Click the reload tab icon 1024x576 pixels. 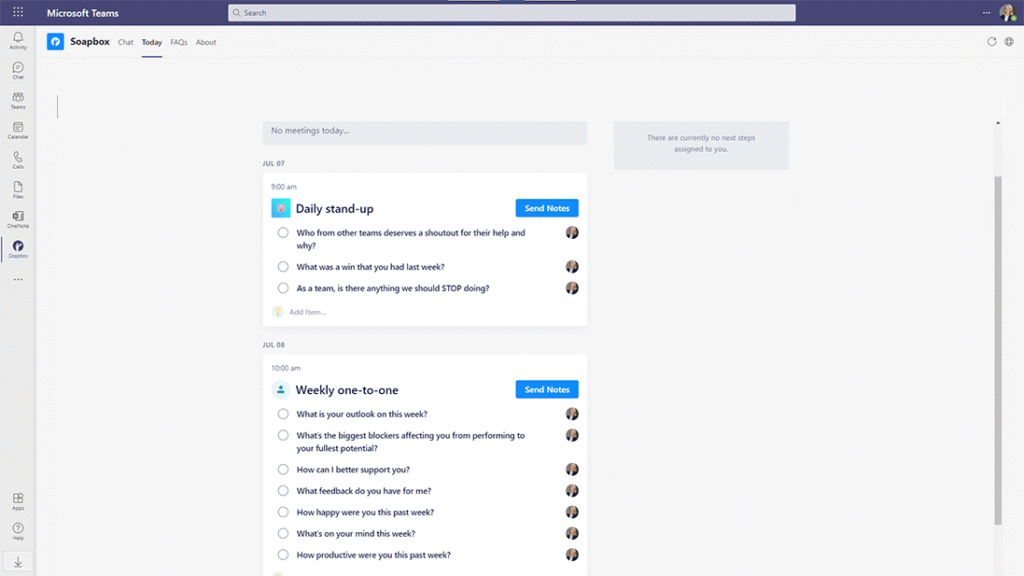[x=992, y=42]
